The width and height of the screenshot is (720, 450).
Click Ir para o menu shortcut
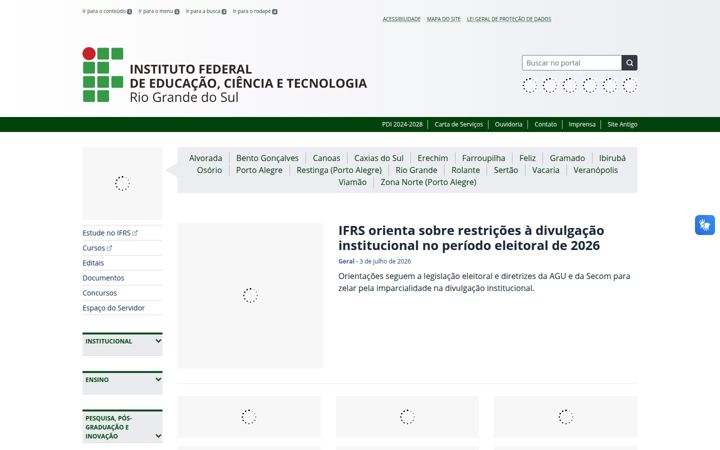click(x=159, y=11)
